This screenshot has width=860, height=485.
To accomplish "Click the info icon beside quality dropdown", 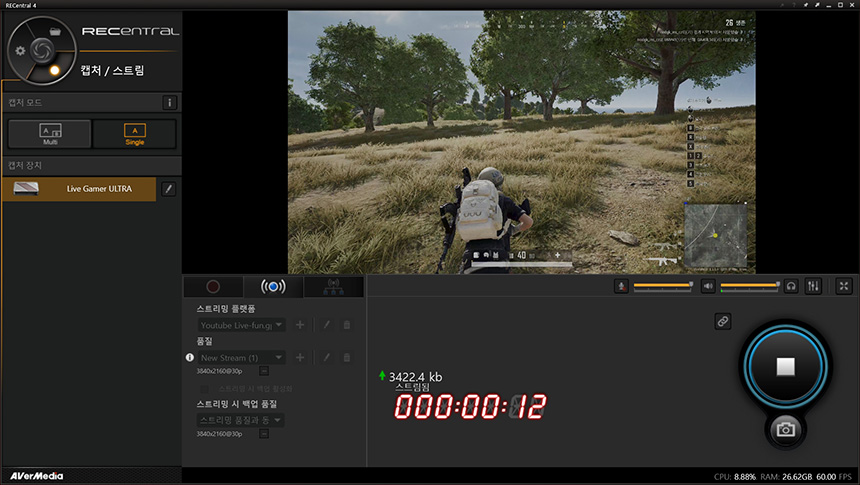I will [x=190, y=357].
